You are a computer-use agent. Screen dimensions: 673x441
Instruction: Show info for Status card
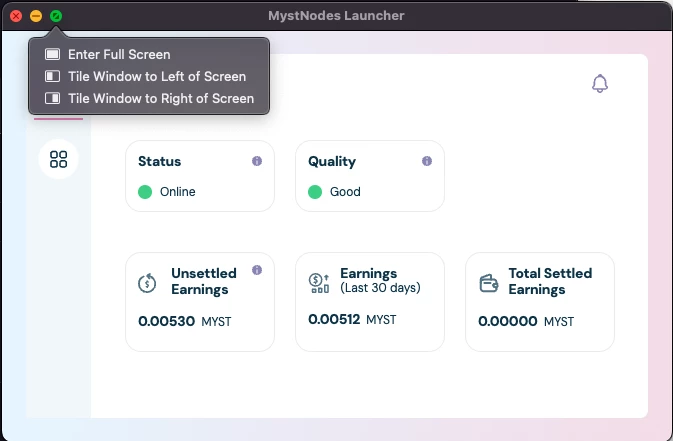click(x=257, y=161)
